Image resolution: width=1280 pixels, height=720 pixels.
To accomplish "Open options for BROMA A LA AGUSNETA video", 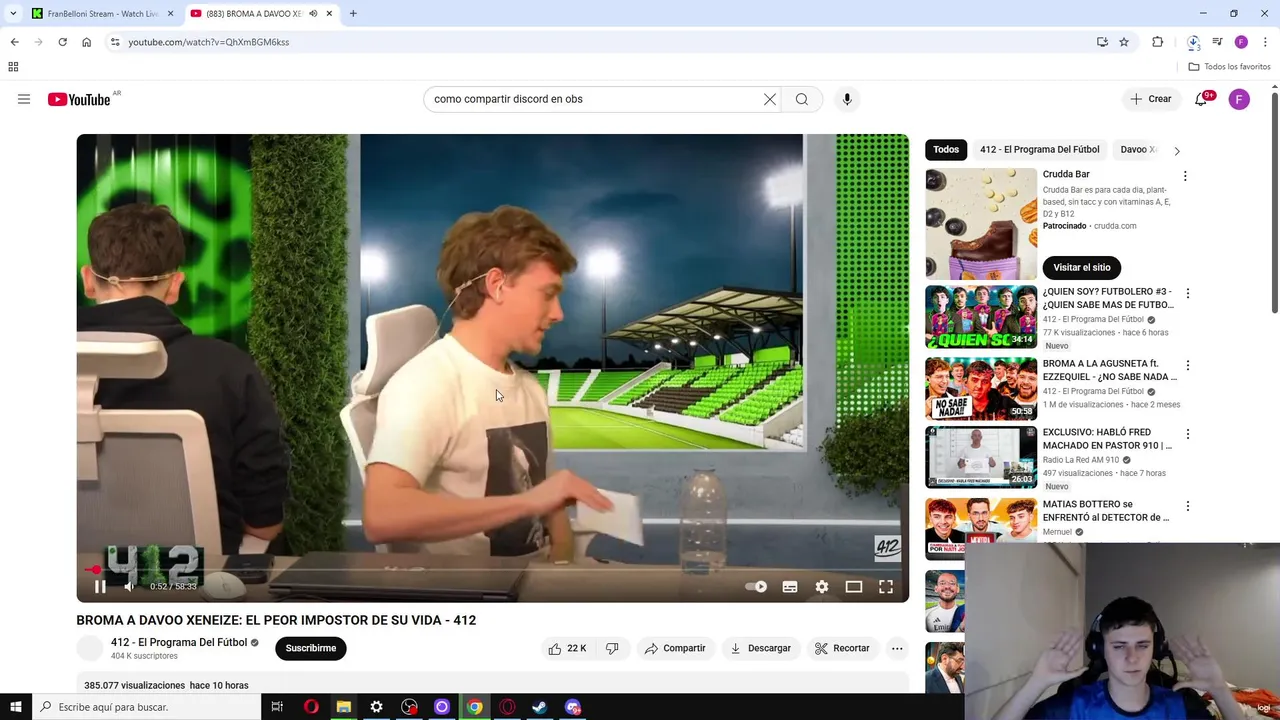I will 1187,366.
